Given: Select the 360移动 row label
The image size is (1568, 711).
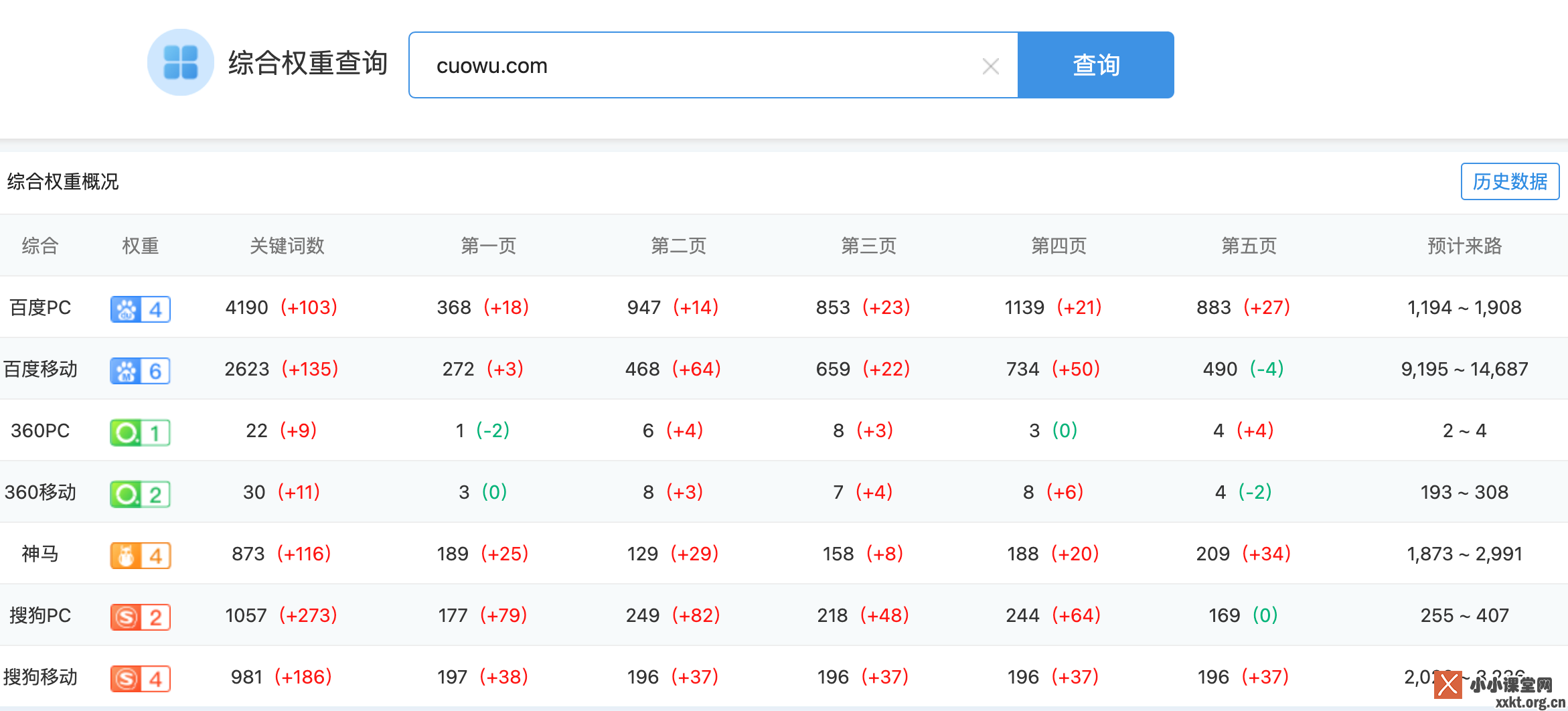Looking at the screenshot, I should tap(40, 492).
